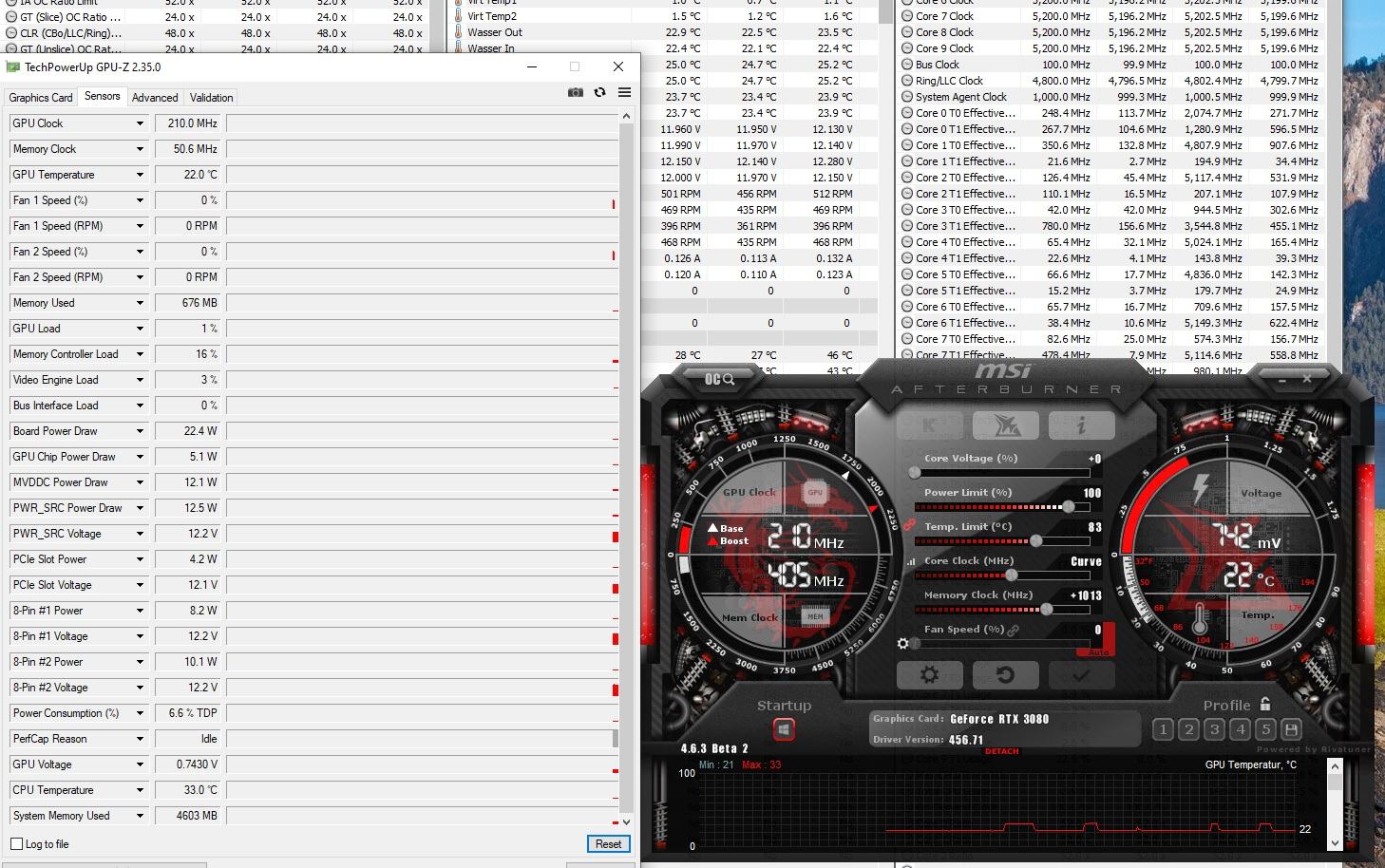Select Afterburner profile slot 1
1385x868 pixels.
click(x=1163, y=729)
